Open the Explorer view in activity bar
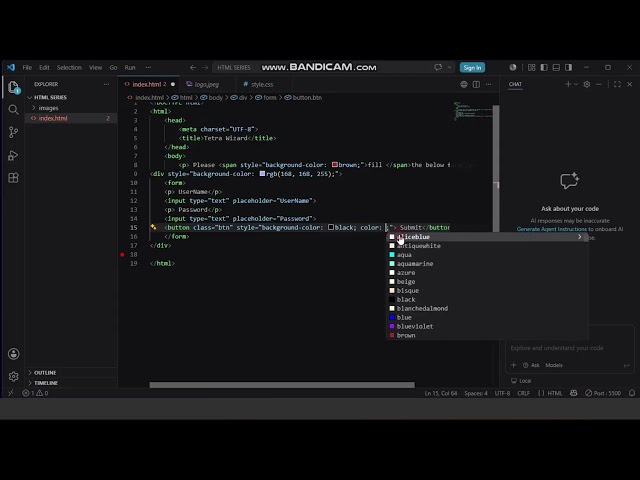640x480 pixels. (13, 87)
